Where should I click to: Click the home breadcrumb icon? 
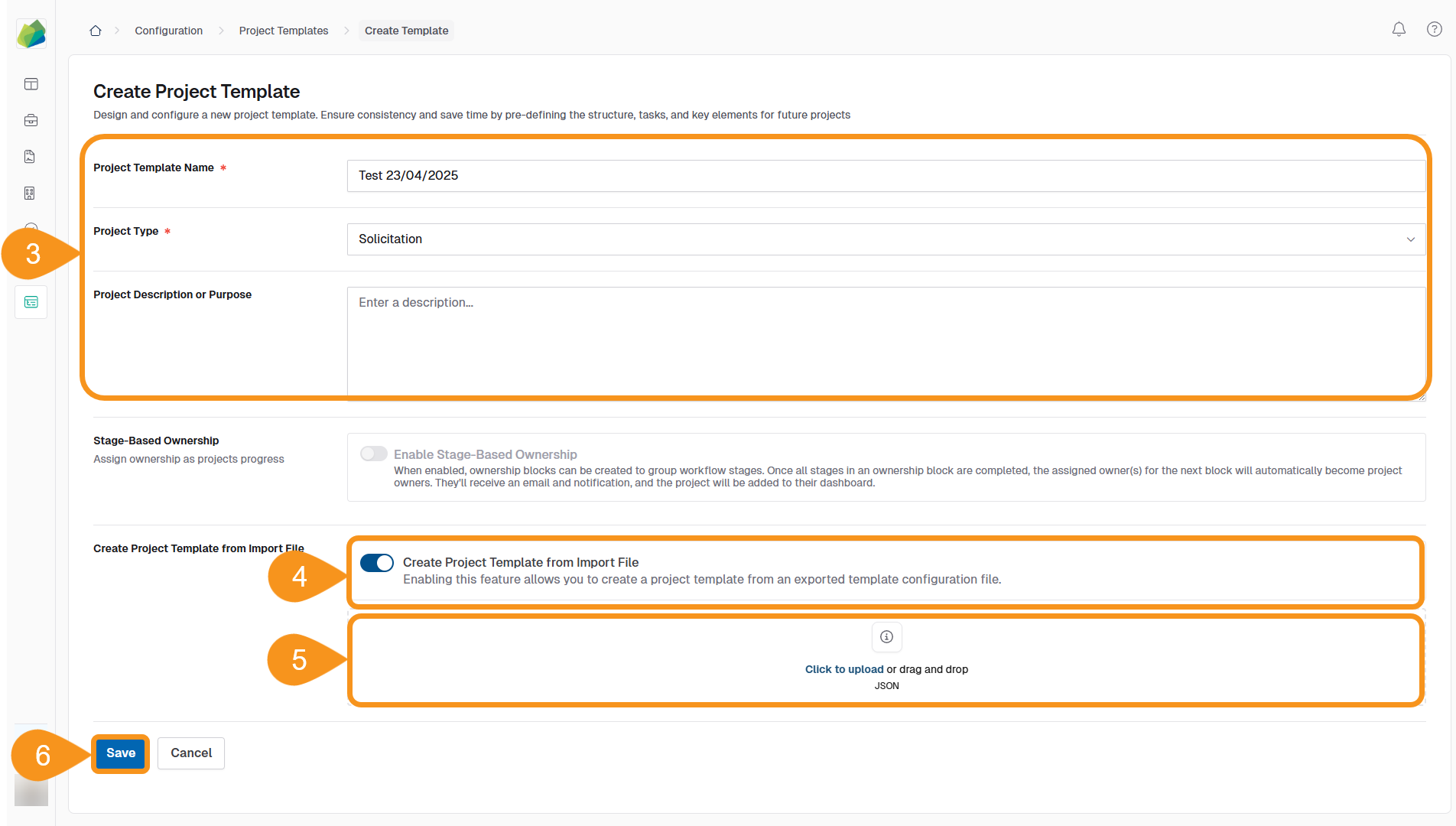click(95, 30)
